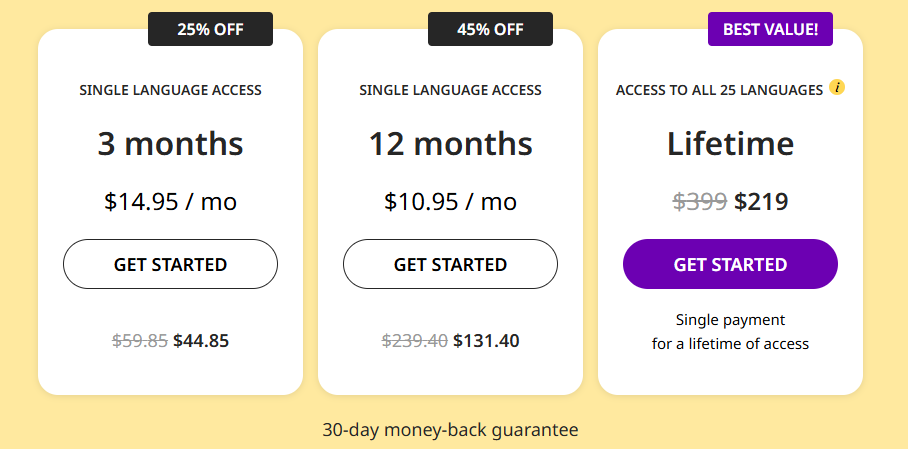Click the $131.40 total price

point(486,341)
